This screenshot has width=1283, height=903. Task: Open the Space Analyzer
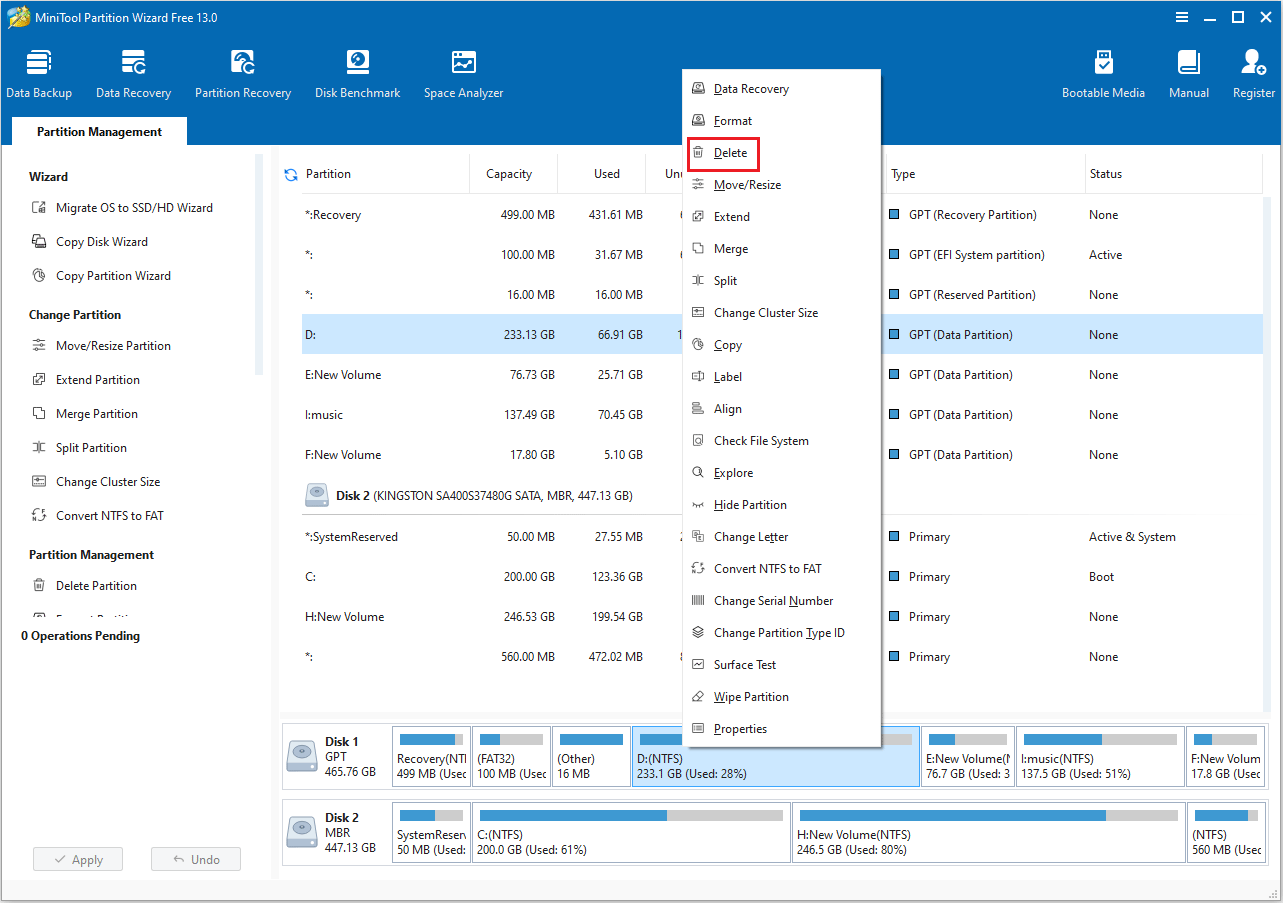pyautogui.click(x=462, y=71)
